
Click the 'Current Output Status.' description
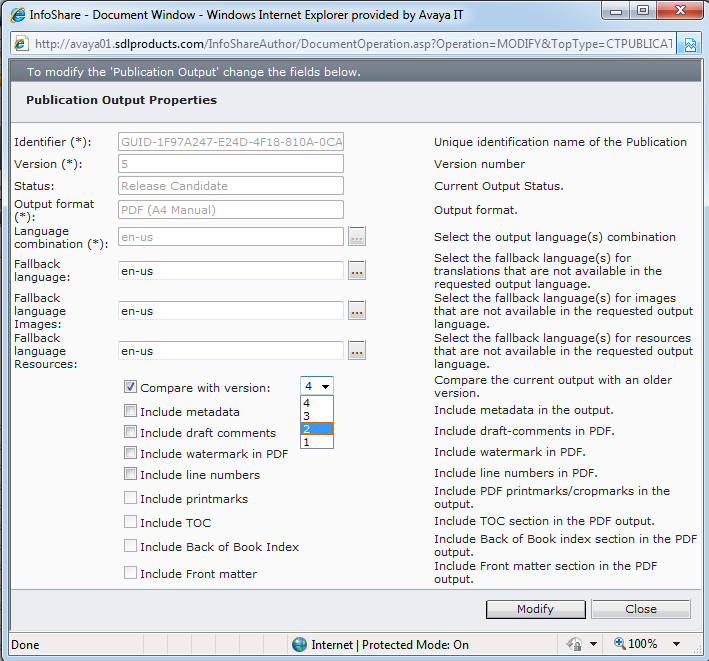pyautogui.click(x=499, y=186)
